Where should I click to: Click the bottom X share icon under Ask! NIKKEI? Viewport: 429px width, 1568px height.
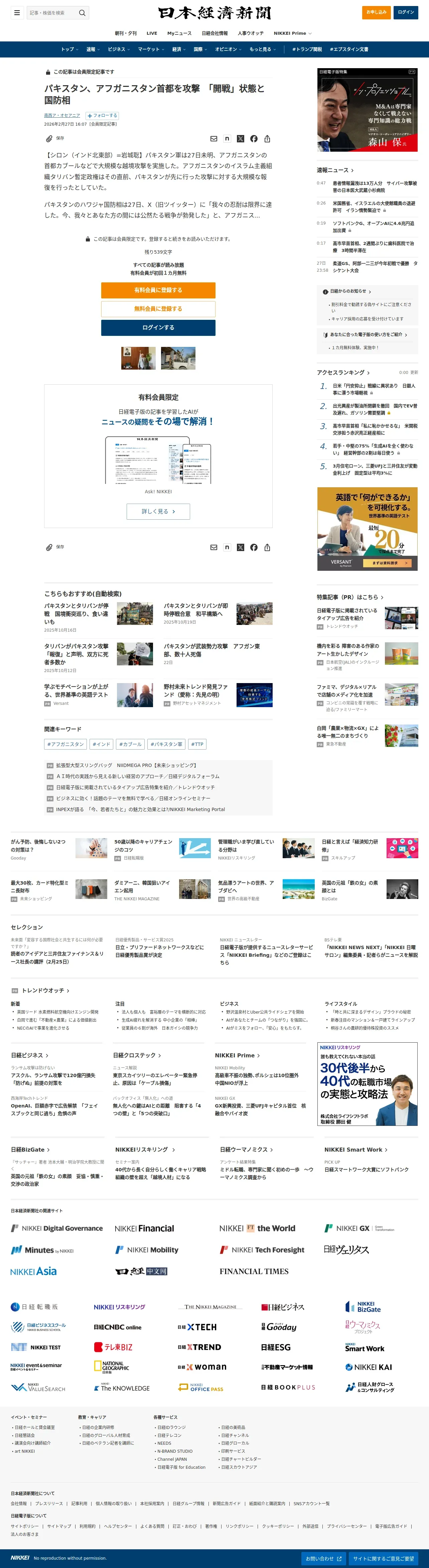(240, 547)
